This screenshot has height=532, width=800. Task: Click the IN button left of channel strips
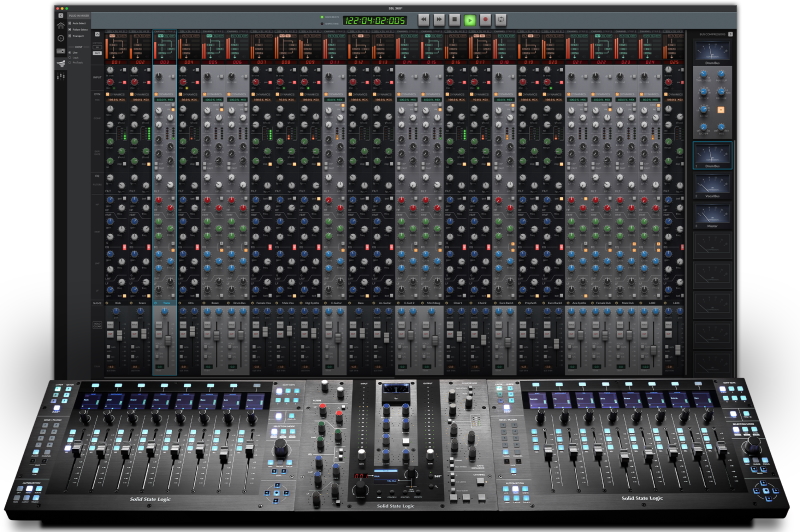(x=97, y=47)
